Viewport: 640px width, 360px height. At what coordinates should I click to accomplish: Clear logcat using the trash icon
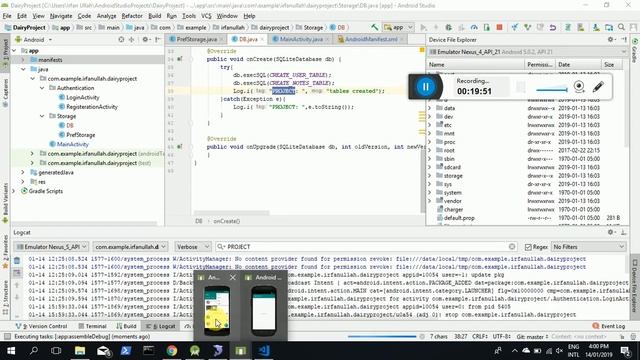17,260
